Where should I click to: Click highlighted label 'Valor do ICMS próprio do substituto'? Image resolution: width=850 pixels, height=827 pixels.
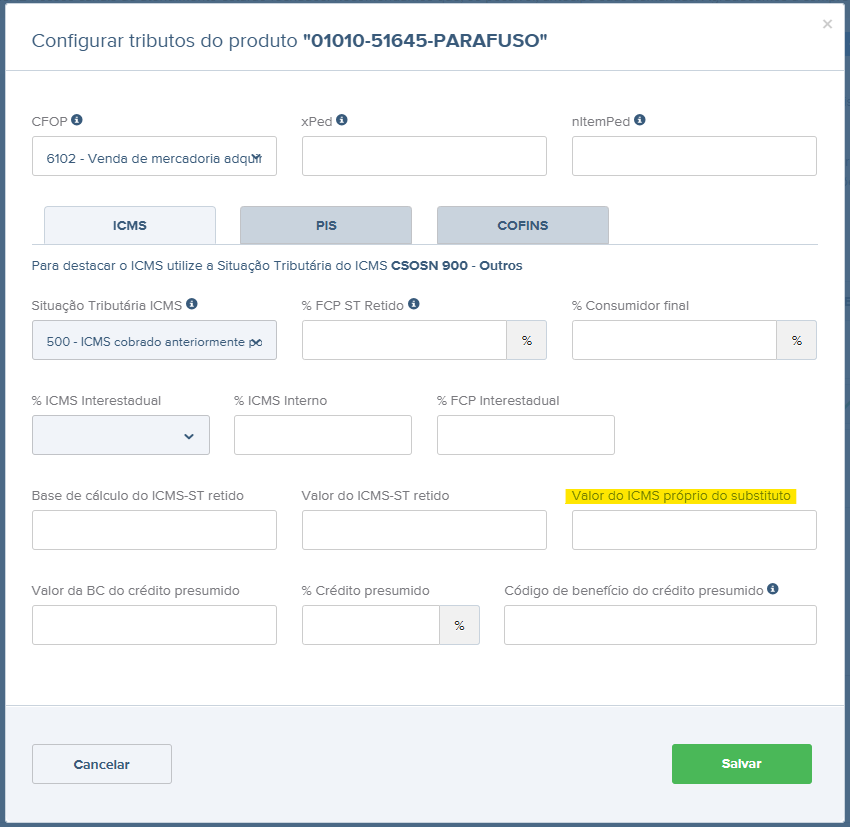click(681, 496)
